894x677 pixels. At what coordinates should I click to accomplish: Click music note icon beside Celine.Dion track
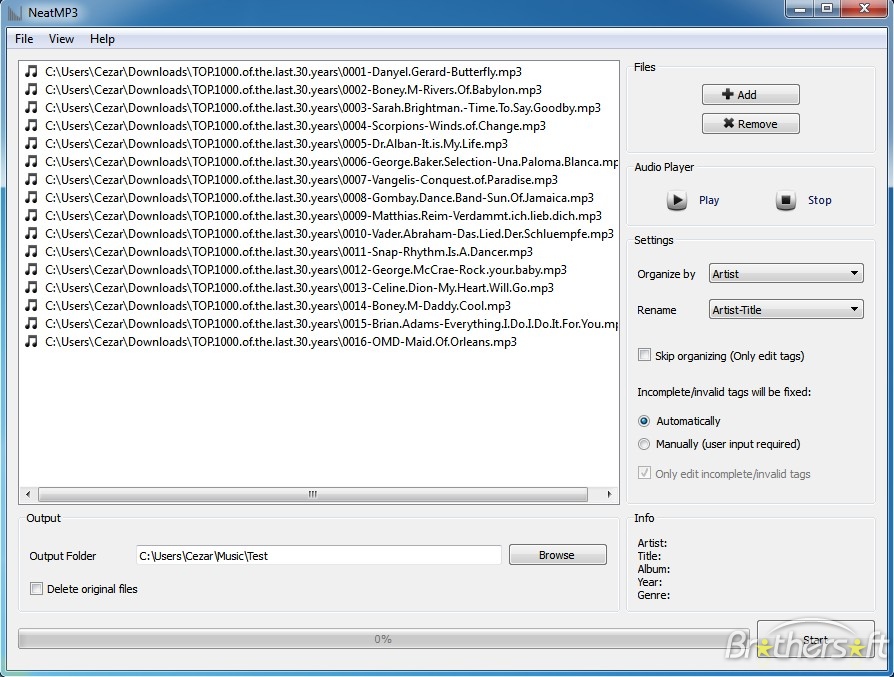pos(31,287)
